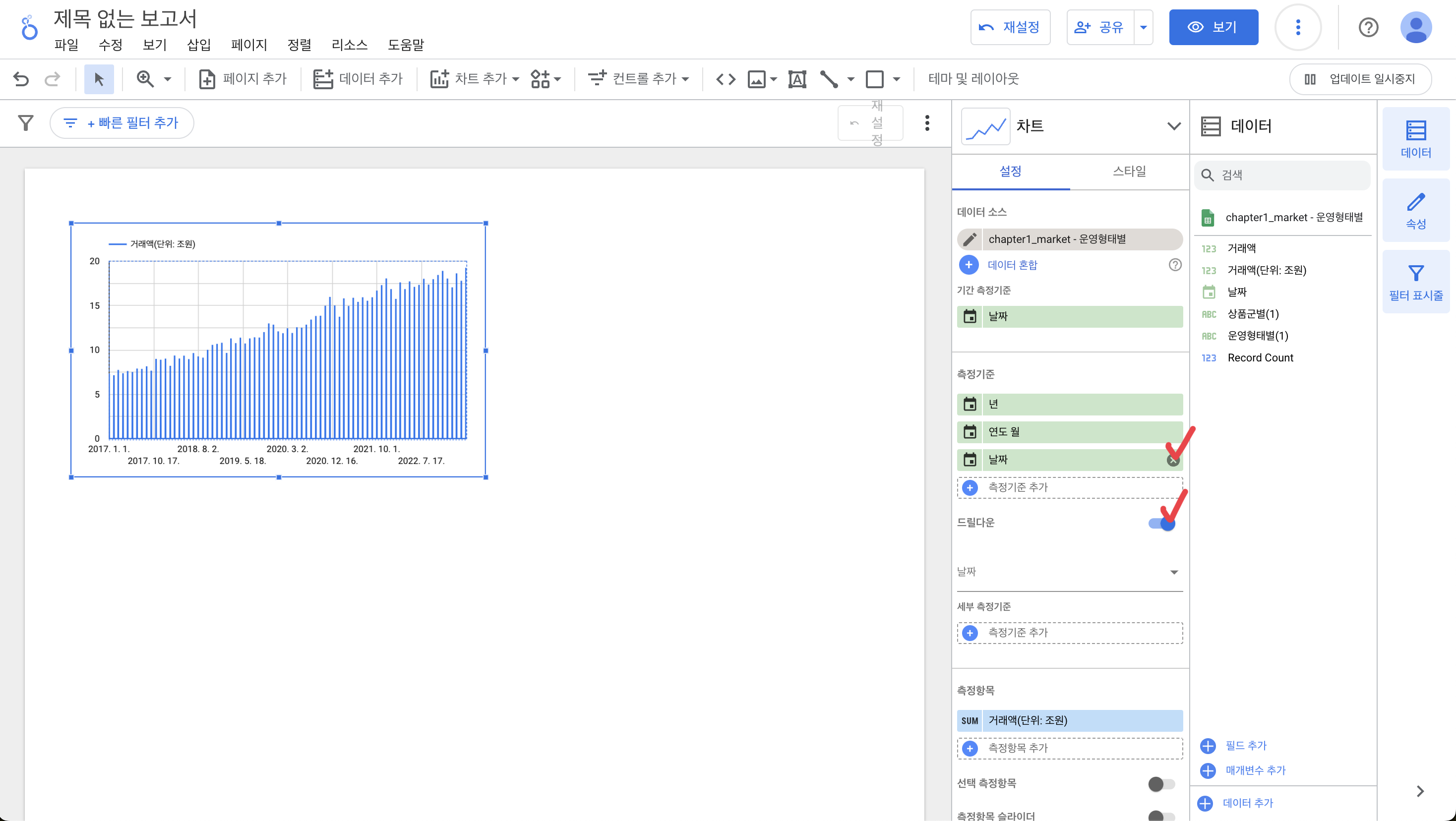
Task: Click the help question mark icon
Action: point(1368,27)
